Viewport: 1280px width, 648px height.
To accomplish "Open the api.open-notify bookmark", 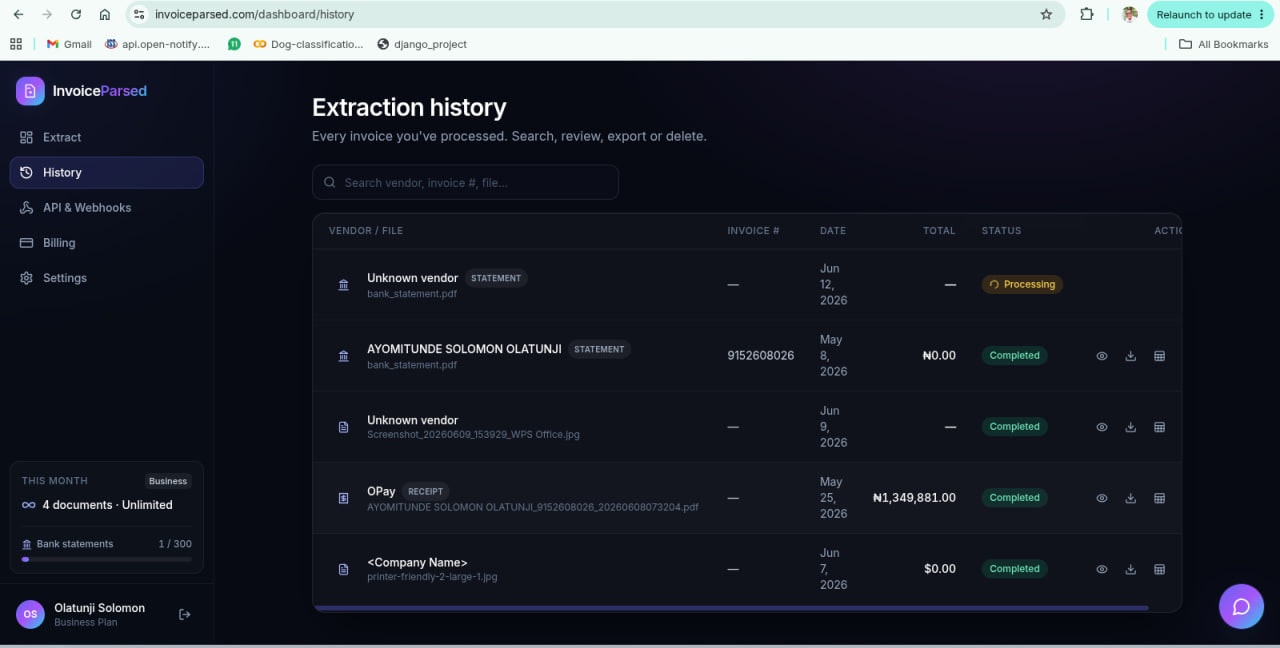I will (157, 44).
